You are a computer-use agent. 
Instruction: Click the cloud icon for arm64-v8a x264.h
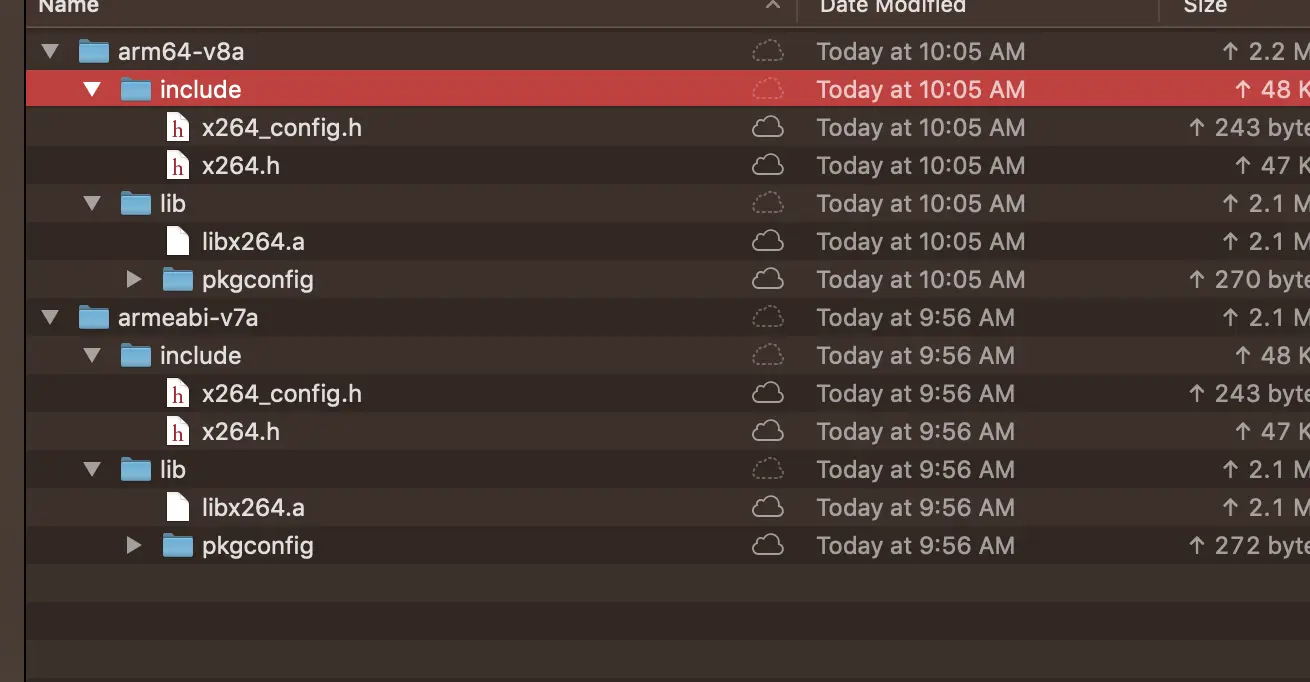pyautogui.click(x=767, y=165)
